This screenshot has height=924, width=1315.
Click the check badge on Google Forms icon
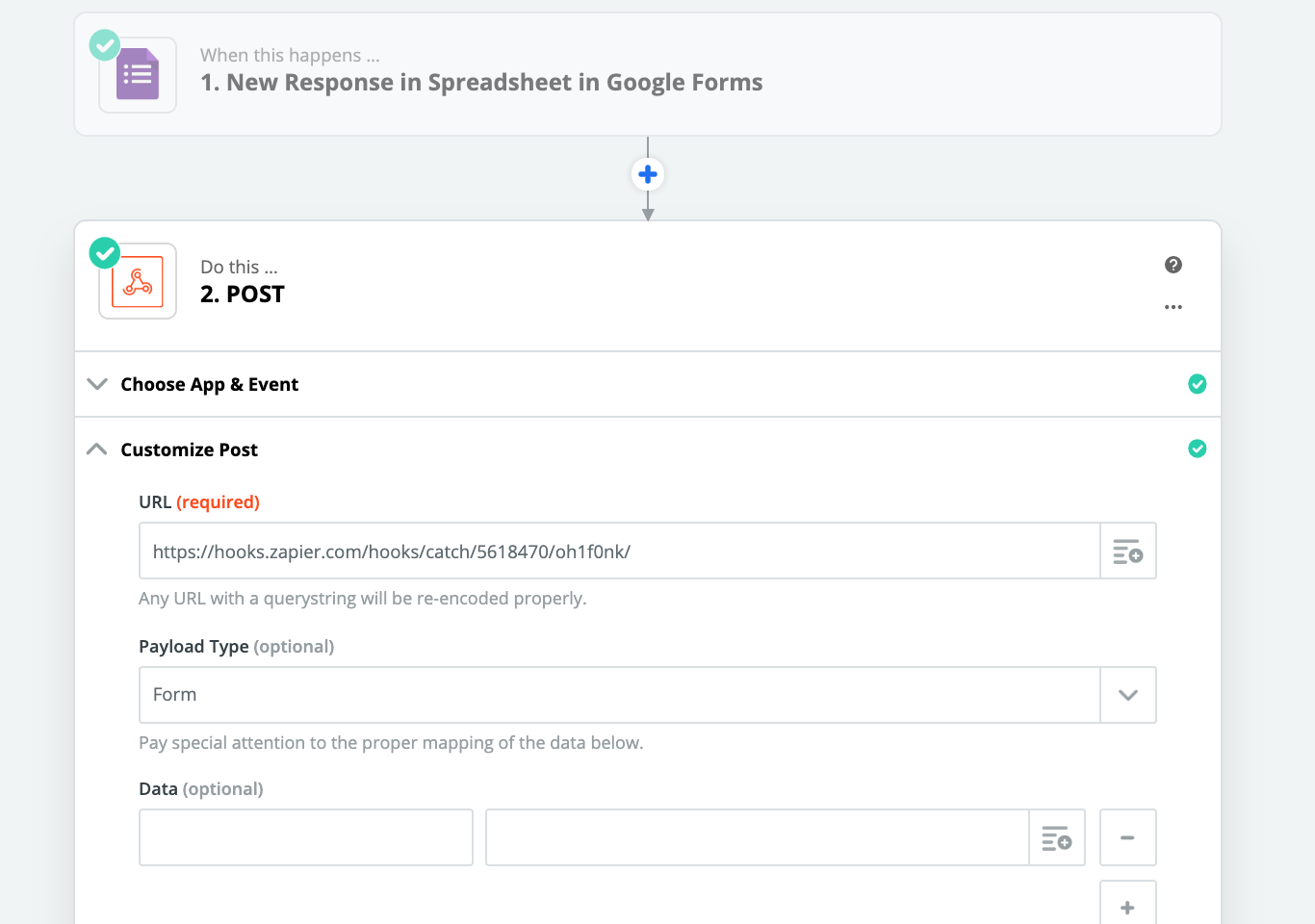point(105,45)
